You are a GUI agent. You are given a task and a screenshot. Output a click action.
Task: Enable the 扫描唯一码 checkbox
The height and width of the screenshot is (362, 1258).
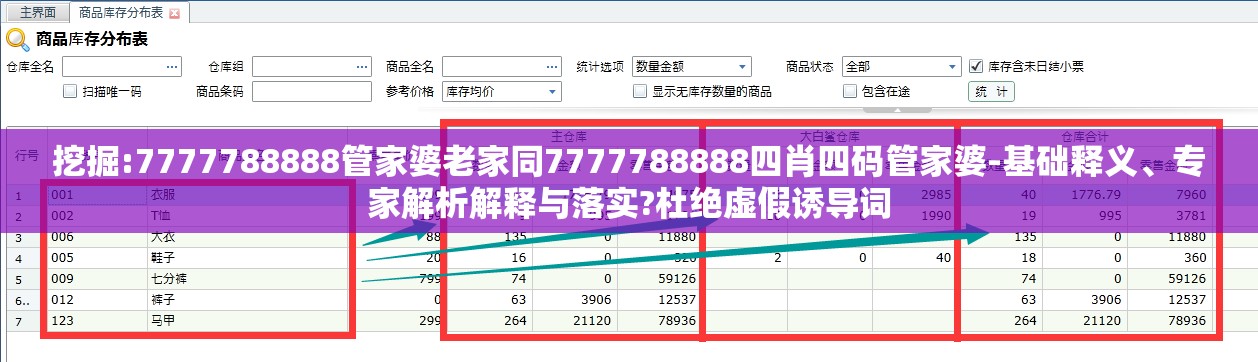click(70, 91)
